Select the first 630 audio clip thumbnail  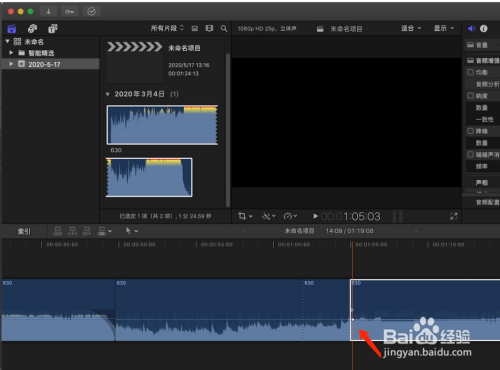pos(162,125)
